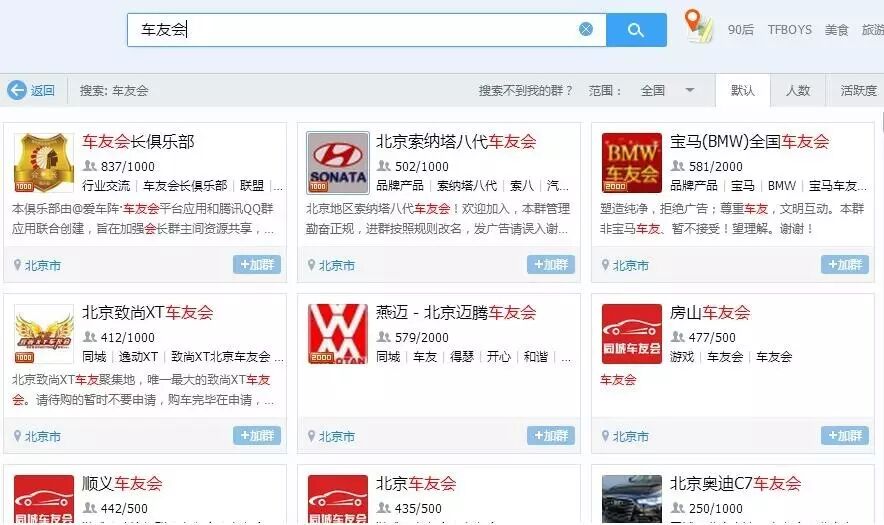Viewport: 884px width, 525px height.
Task: Click the 返回 back link
Action: 43,90
